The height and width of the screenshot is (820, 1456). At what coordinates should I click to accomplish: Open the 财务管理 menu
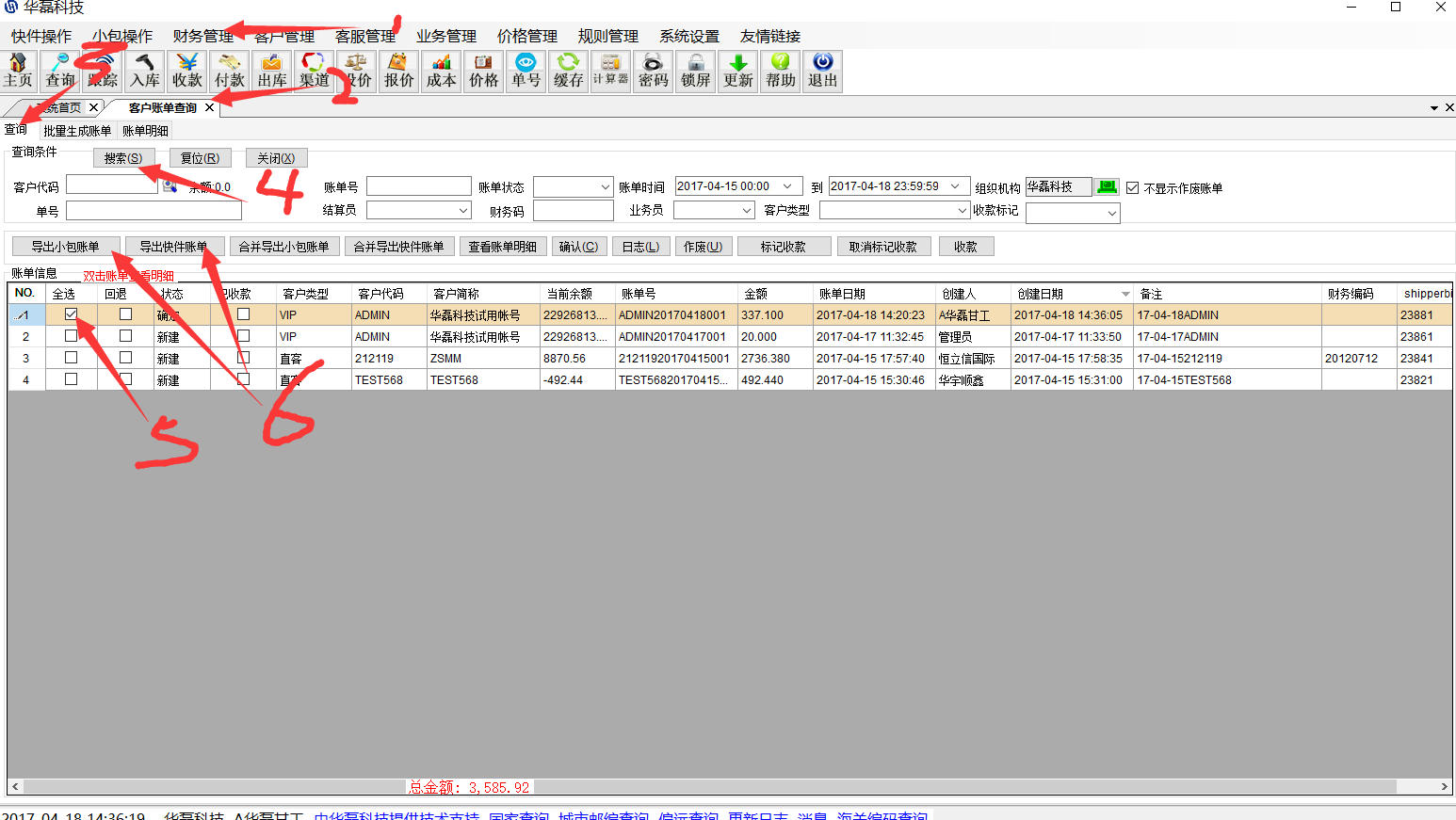point(202,36)
